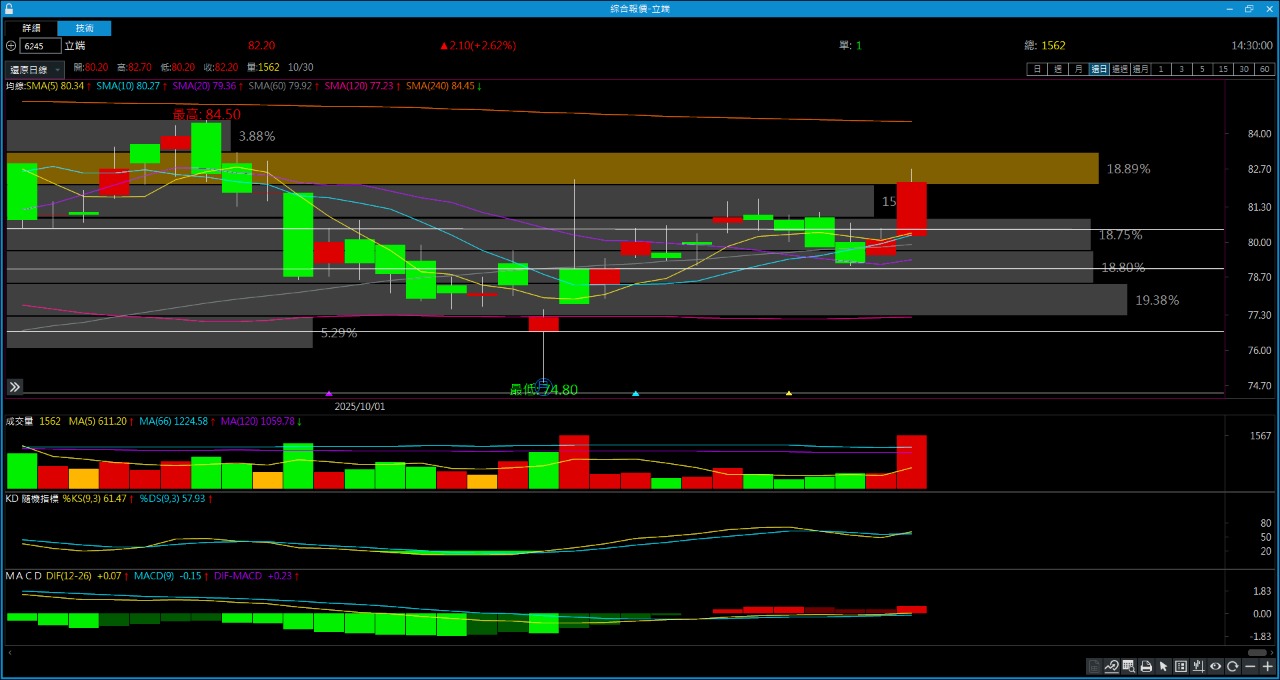Click the 成交量 volume panel label
This screenshot has height=680, width=1280.
(19, 422)
